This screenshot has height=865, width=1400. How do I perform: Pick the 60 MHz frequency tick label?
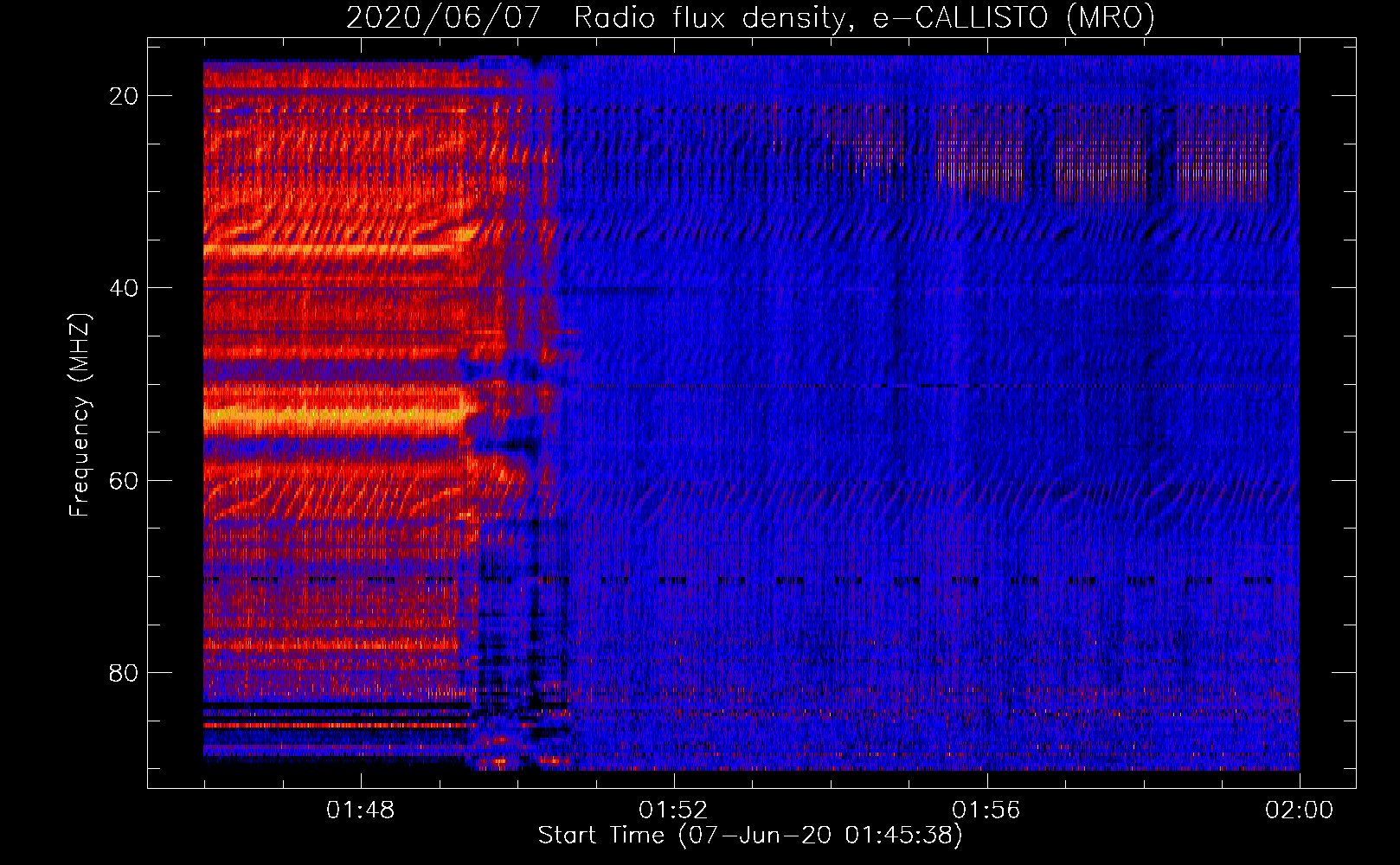click(124, 480)
